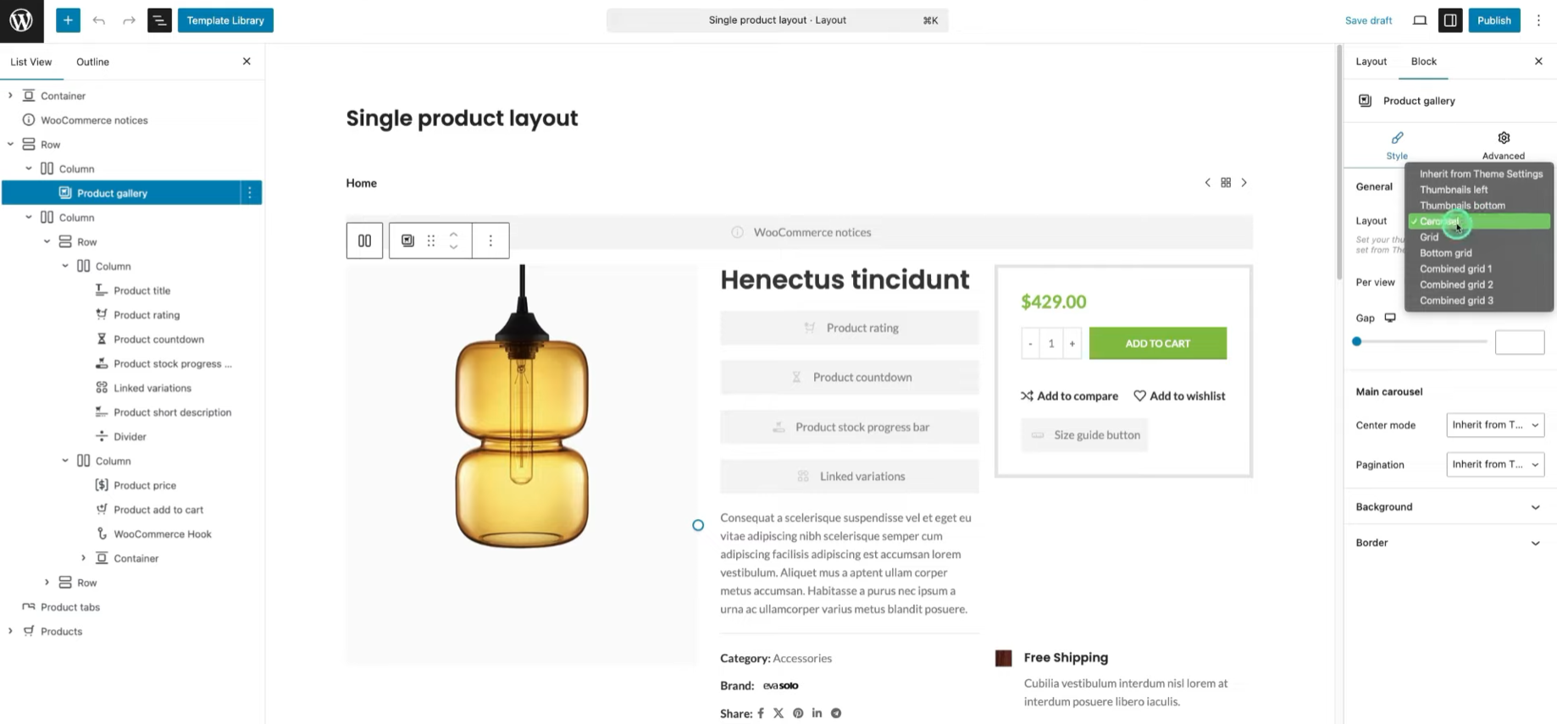This screenshot has width=1568, height=724.
Task: Select Grid from the Layout menu
Action: (x=1429, y=237)
